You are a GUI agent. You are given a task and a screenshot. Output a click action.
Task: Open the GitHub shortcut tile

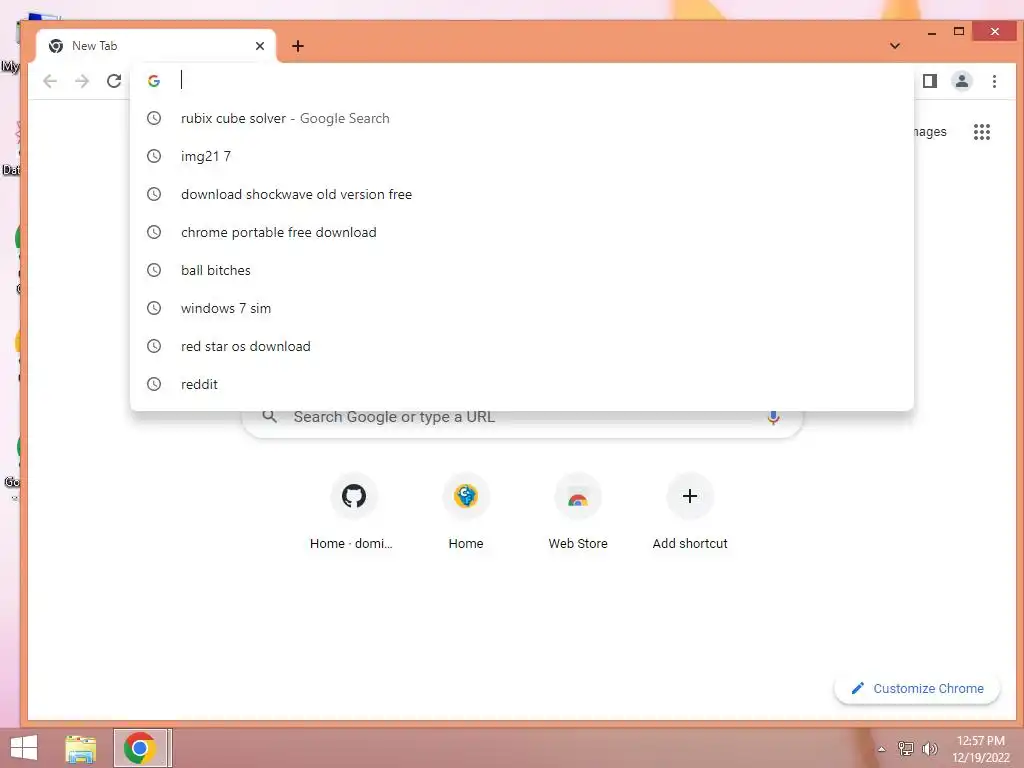[353, 511]
